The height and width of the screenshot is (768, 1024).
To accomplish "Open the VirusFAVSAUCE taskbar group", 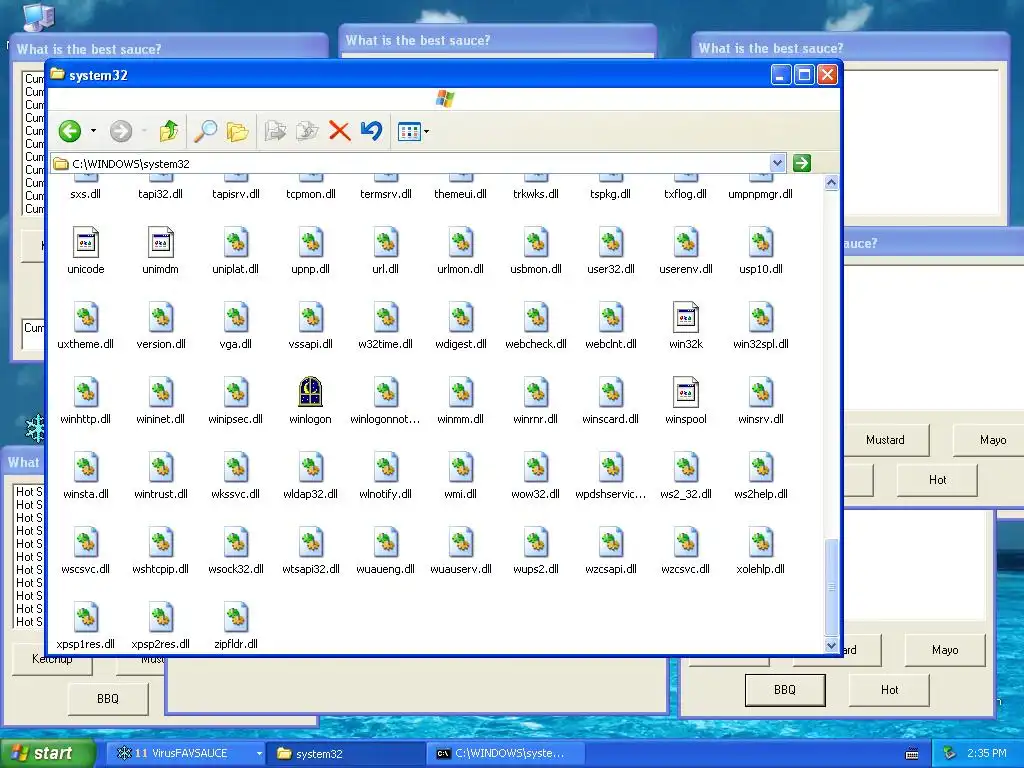I will (x=186, y=754).
